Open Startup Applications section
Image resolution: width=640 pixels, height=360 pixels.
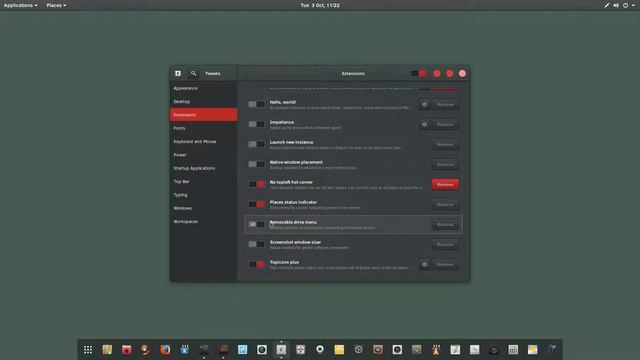click(203, 168)
